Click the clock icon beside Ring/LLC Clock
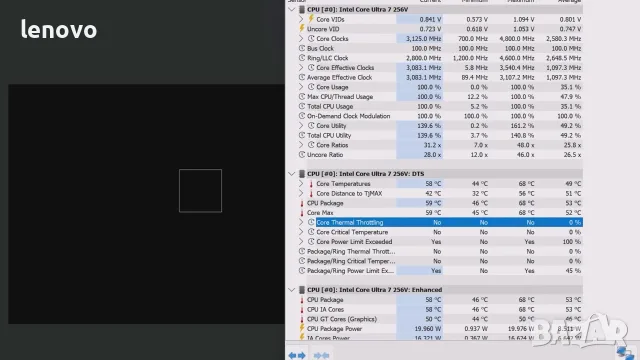This screenshot has height=360, width=640. (x=302, y=58)
